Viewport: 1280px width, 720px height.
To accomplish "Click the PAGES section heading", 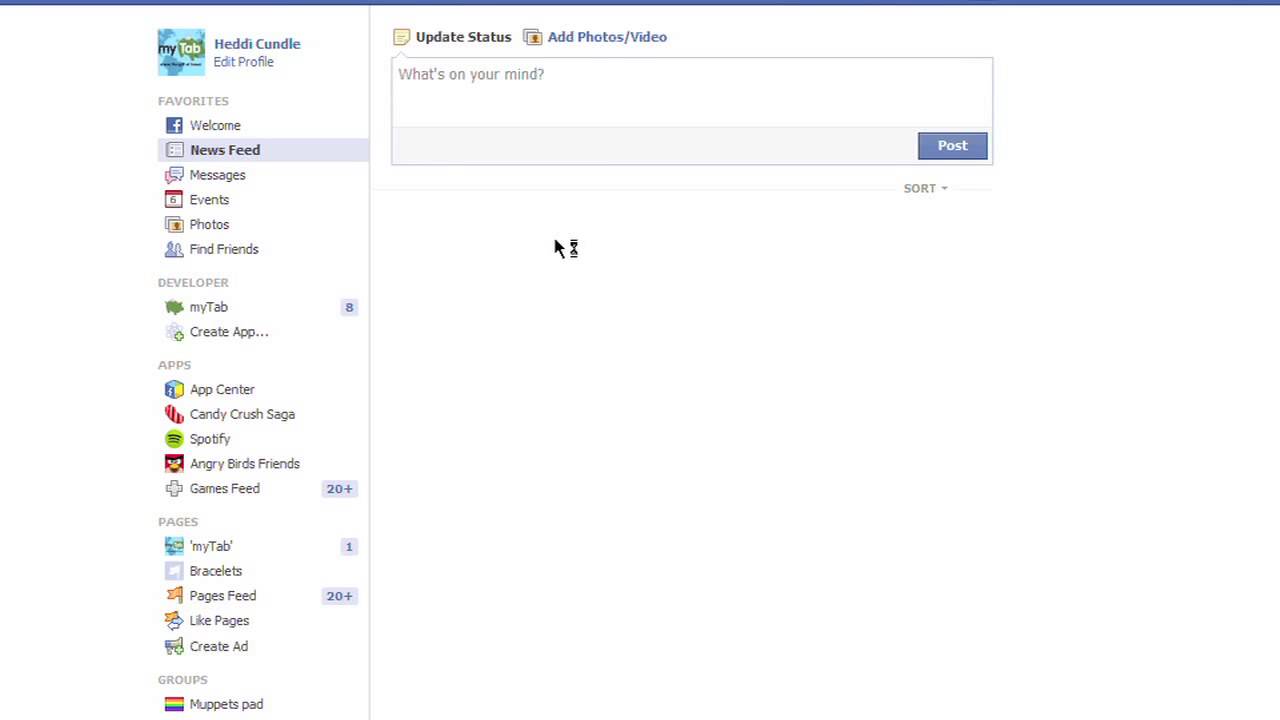I will pyautogui.click(x=178, y=522).
